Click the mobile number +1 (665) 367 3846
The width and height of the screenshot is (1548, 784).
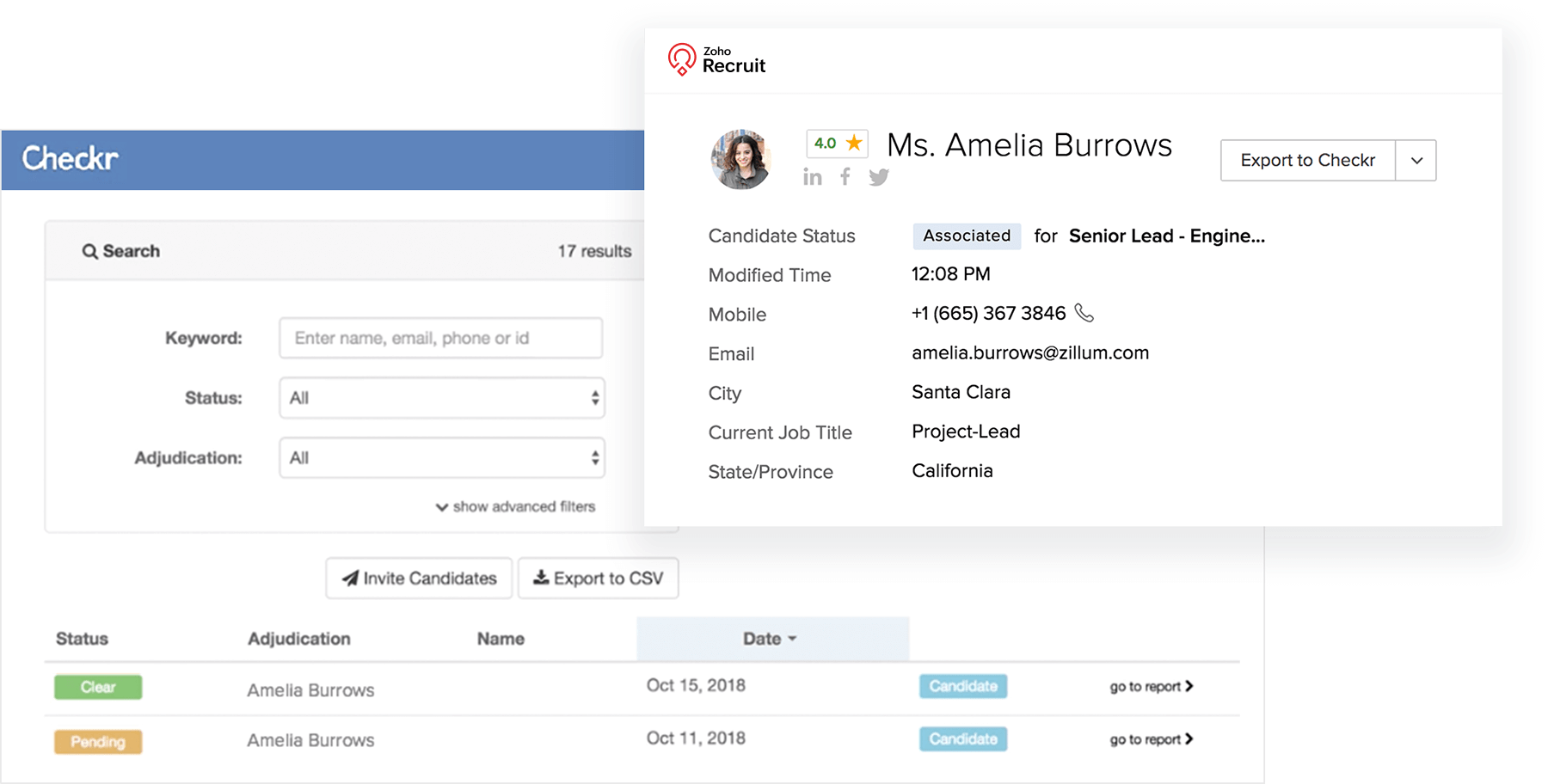click(x=989, y=313)
